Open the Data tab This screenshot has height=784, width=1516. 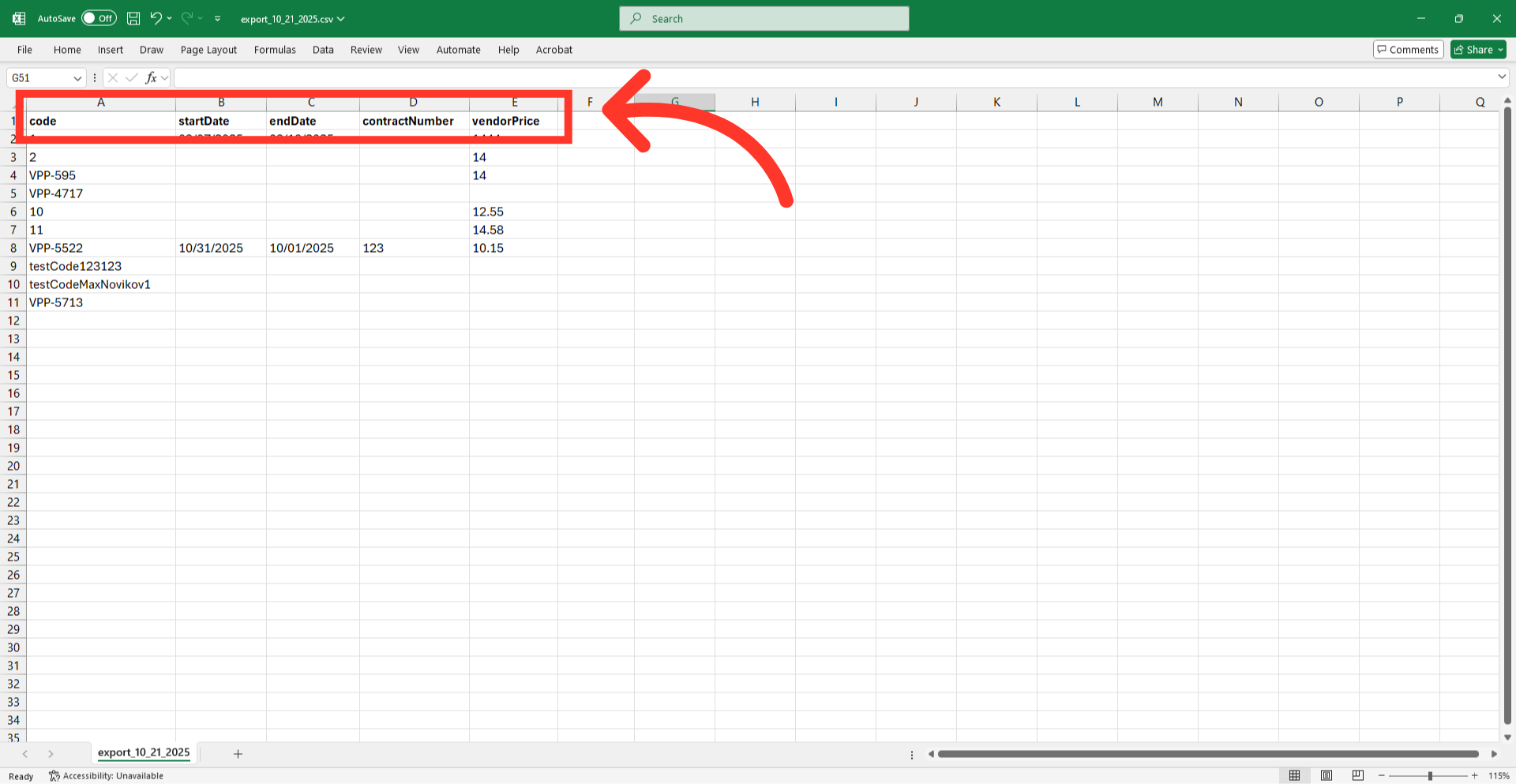323,50
